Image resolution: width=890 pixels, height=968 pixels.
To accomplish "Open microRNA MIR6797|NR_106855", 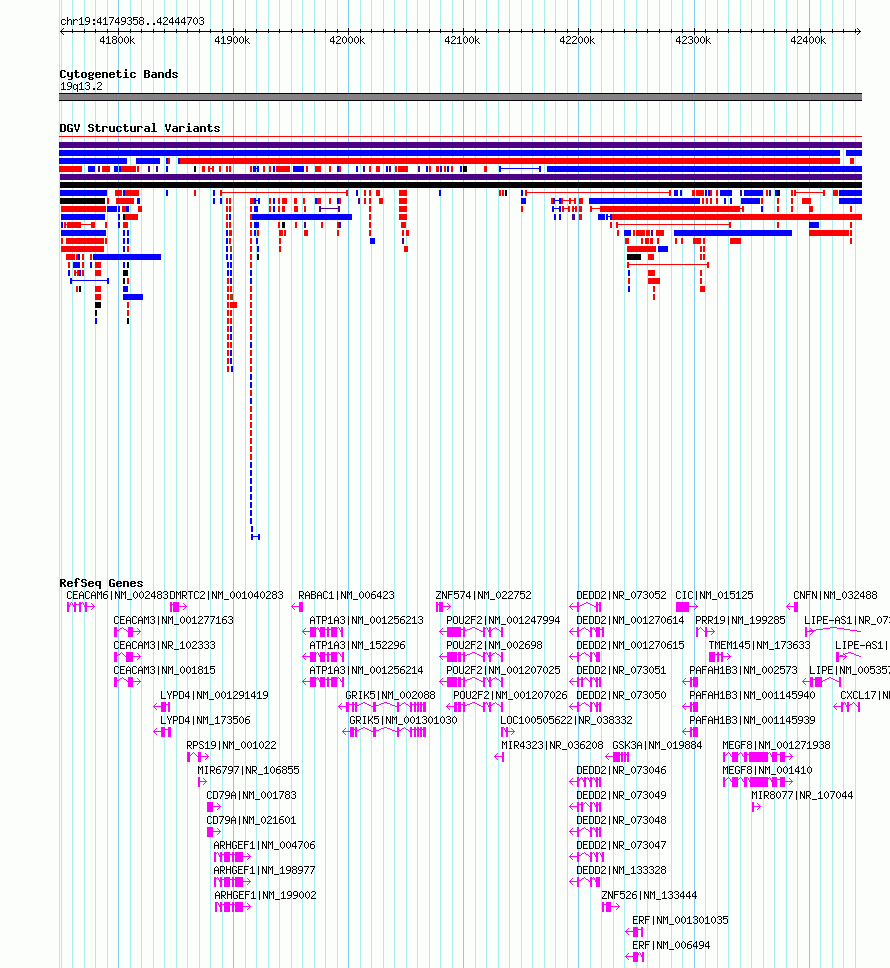I will [248, 770].
